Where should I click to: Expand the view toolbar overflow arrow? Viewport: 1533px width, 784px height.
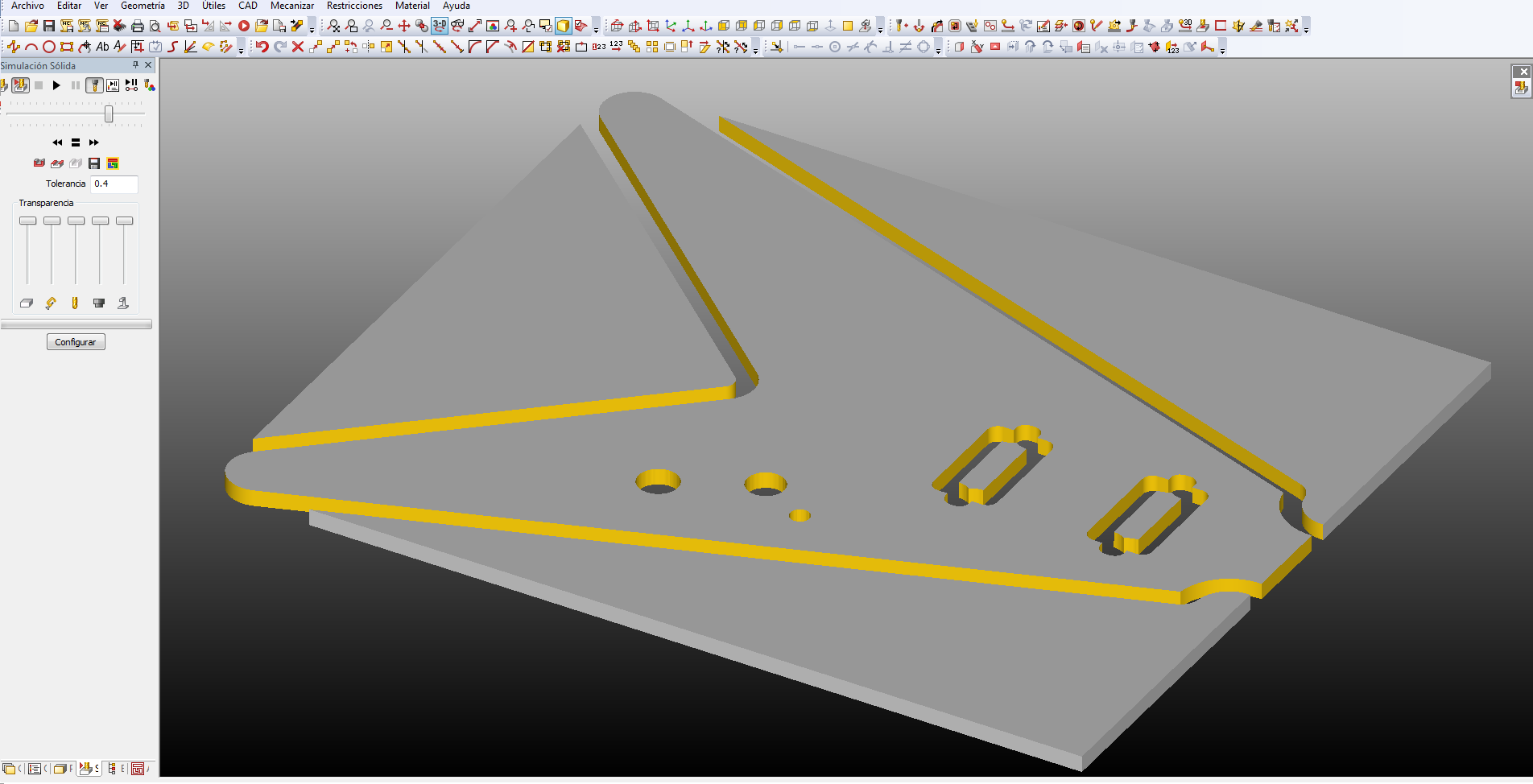click(x=596, y=27)
